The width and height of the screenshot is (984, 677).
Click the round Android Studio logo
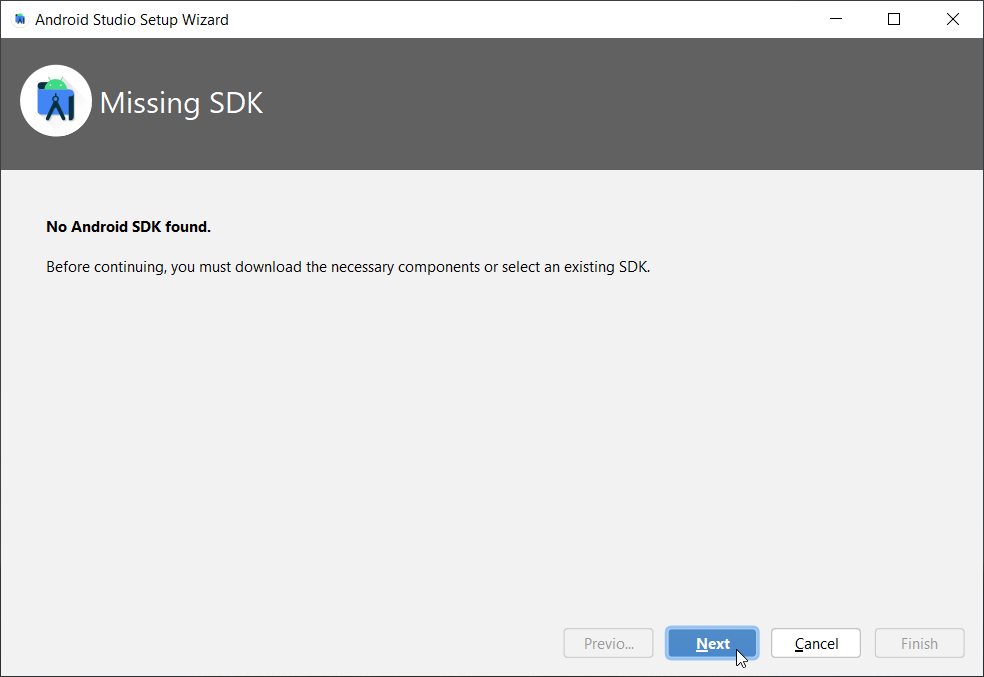56,101
